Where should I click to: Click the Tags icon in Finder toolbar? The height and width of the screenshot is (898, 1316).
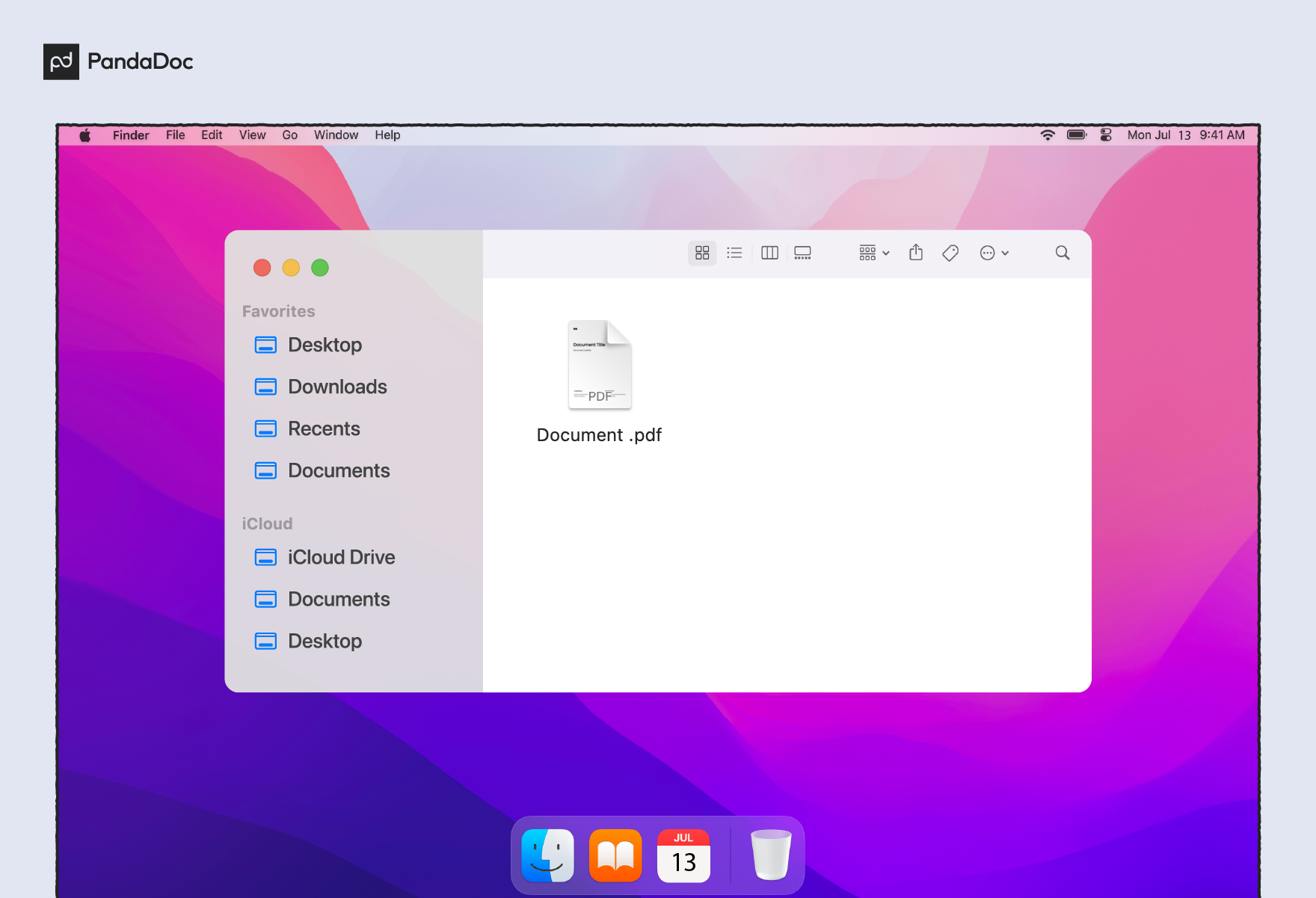click(x=950, y=253)
